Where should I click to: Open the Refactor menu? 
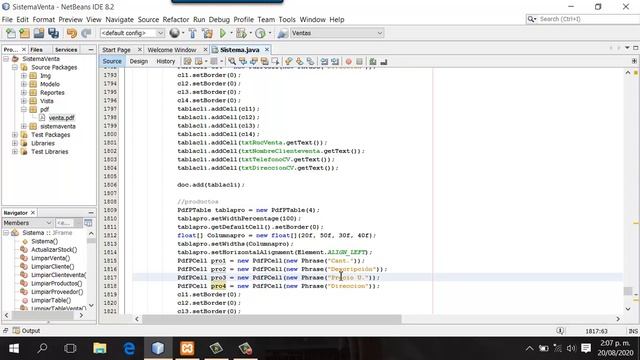tap(176, 20)
